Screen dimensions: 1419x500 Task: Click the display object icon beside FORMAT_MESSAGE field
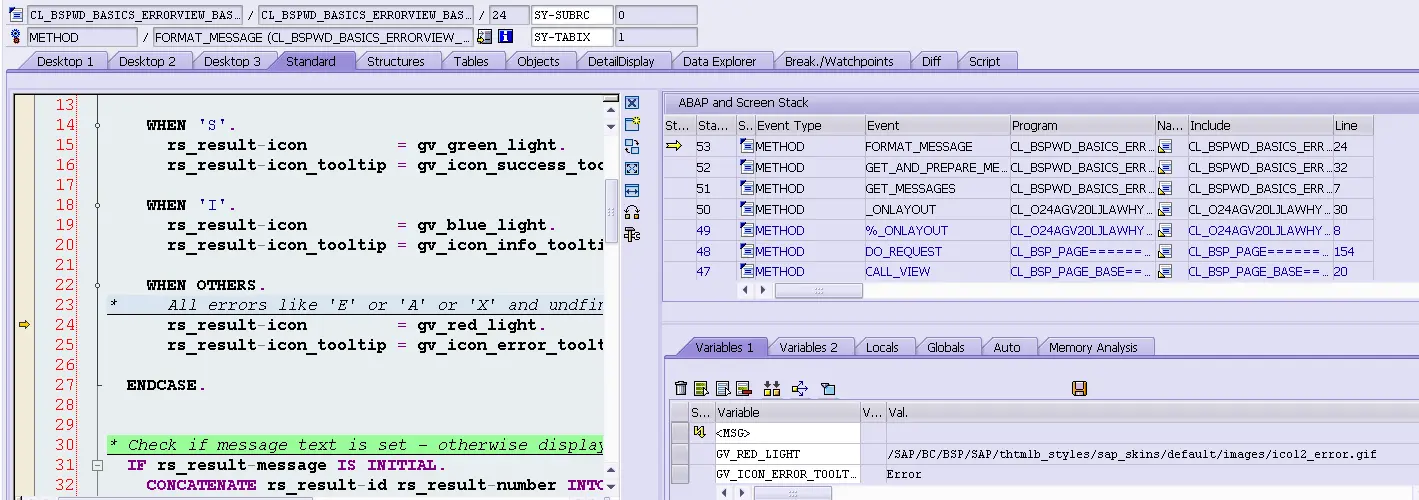pyautogui.click(x=485, y=37)
